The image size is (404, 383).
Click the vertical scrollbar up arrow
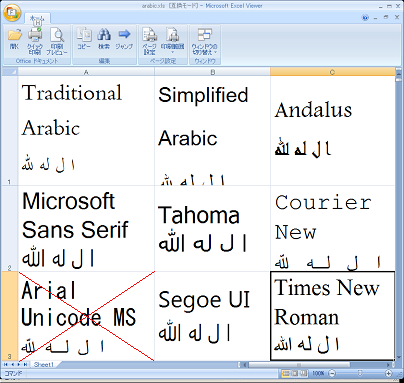tap(398, 75)
